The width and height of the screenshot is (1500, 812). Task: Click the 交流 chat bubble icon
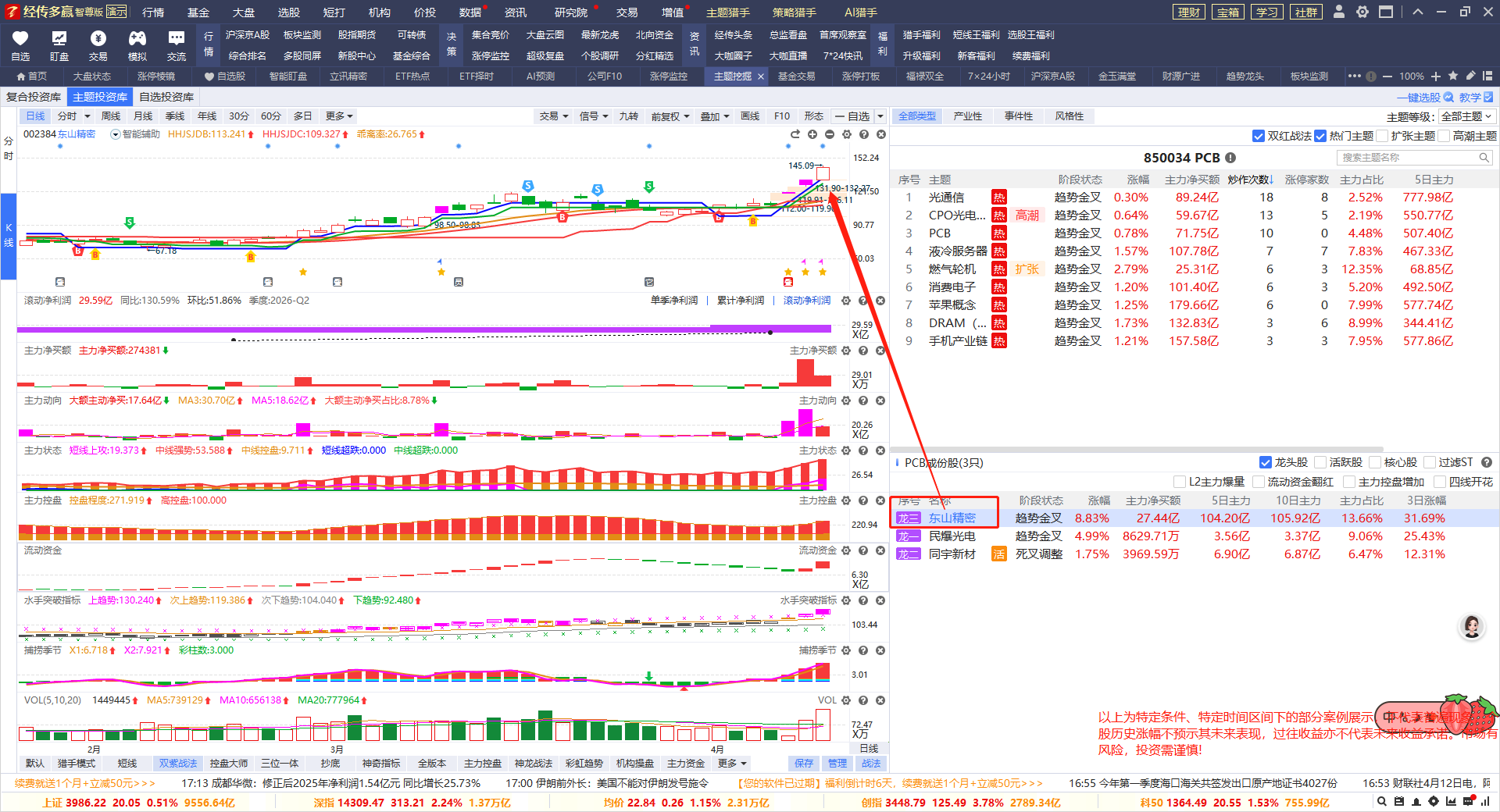tap(177, 39)
